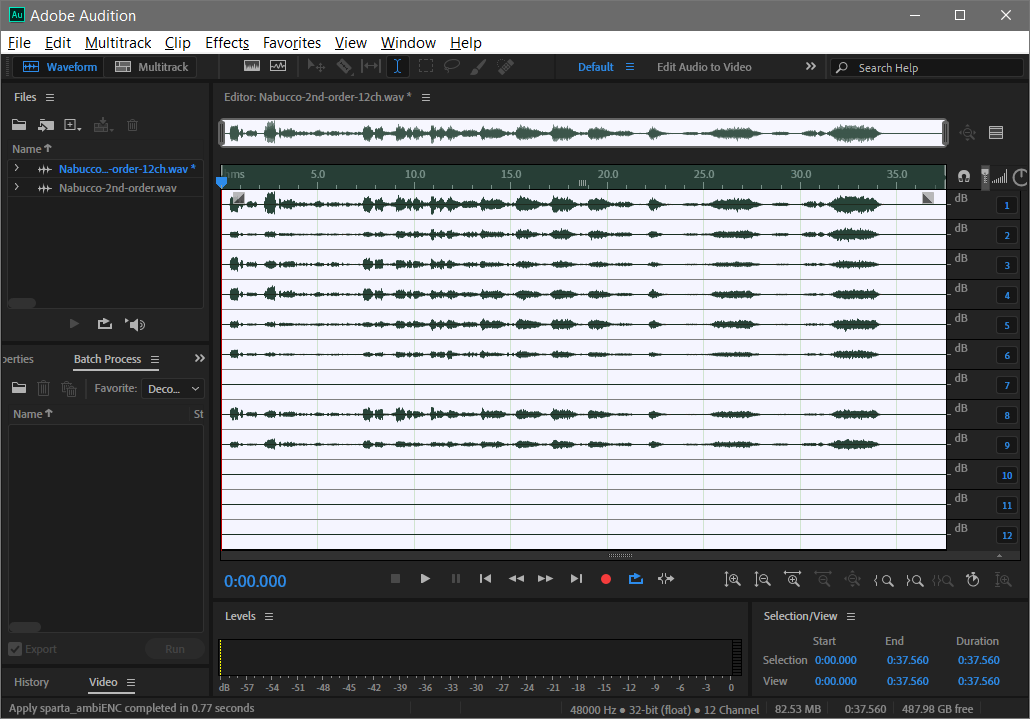1030x719 pixels.
Task: Select the Edit Audio to Video workspace
Action: (x=704, y=67)
